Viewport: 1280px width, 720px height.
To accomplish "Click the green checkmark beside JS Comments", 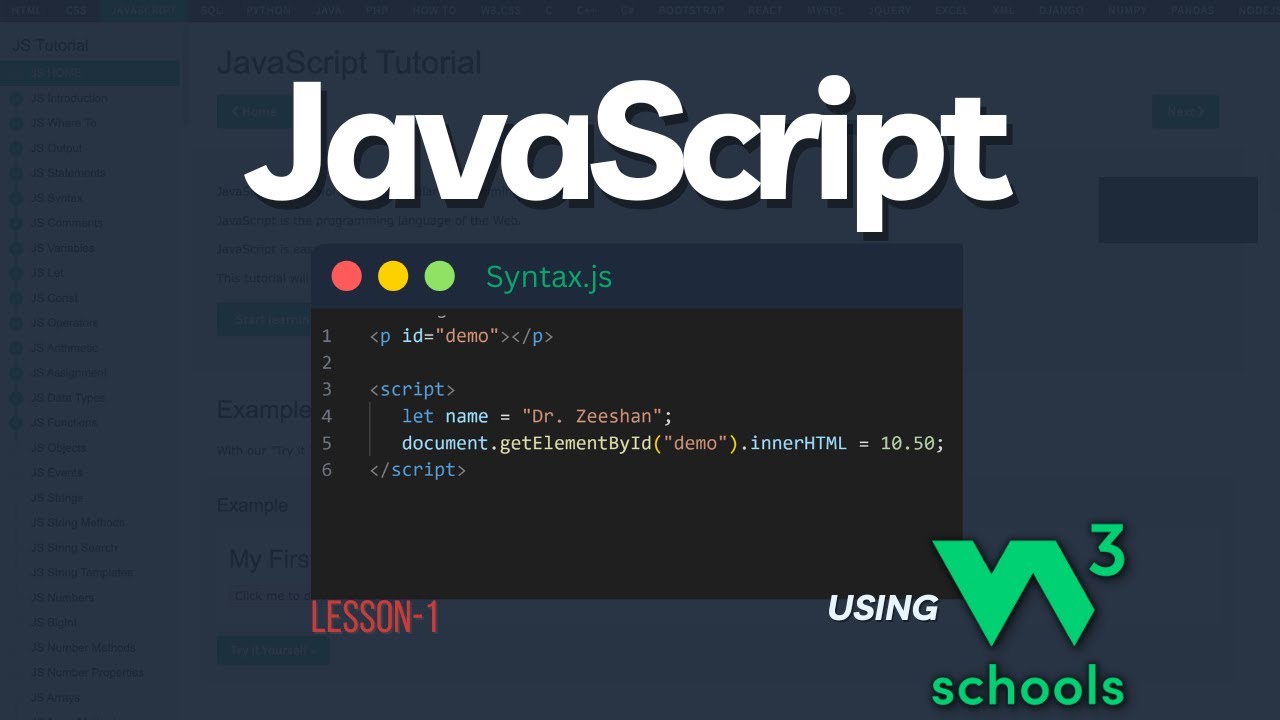I will click(x=16, y=224).
